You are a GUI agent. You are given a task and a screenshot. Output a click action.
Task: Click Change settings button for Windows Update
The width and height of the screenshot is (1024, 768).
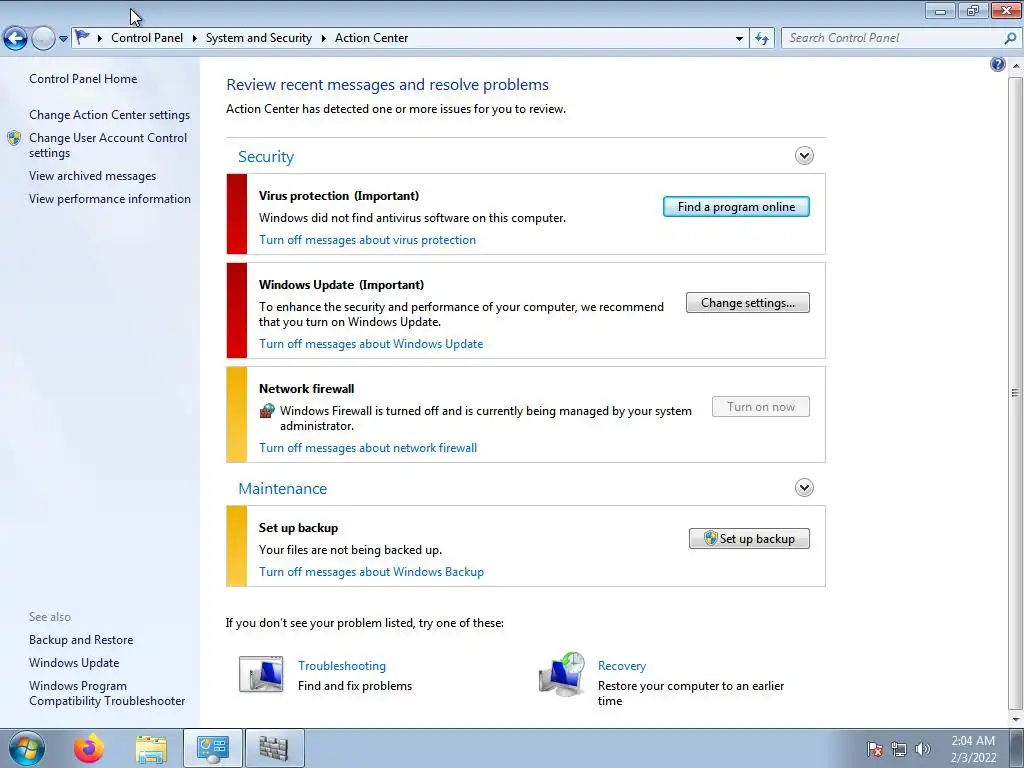748,303
